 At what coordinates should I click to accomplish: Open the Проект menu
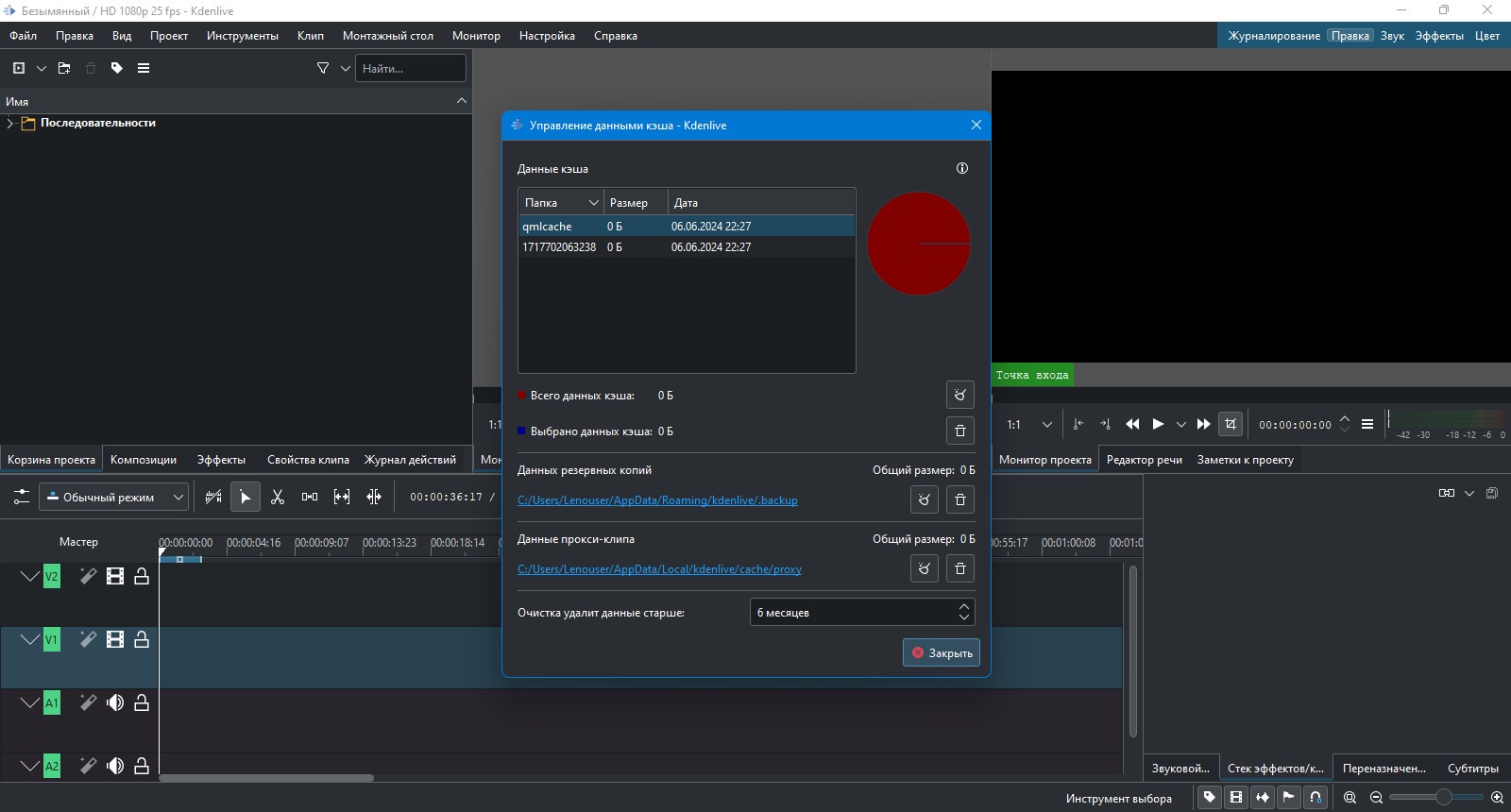[169, 36]
